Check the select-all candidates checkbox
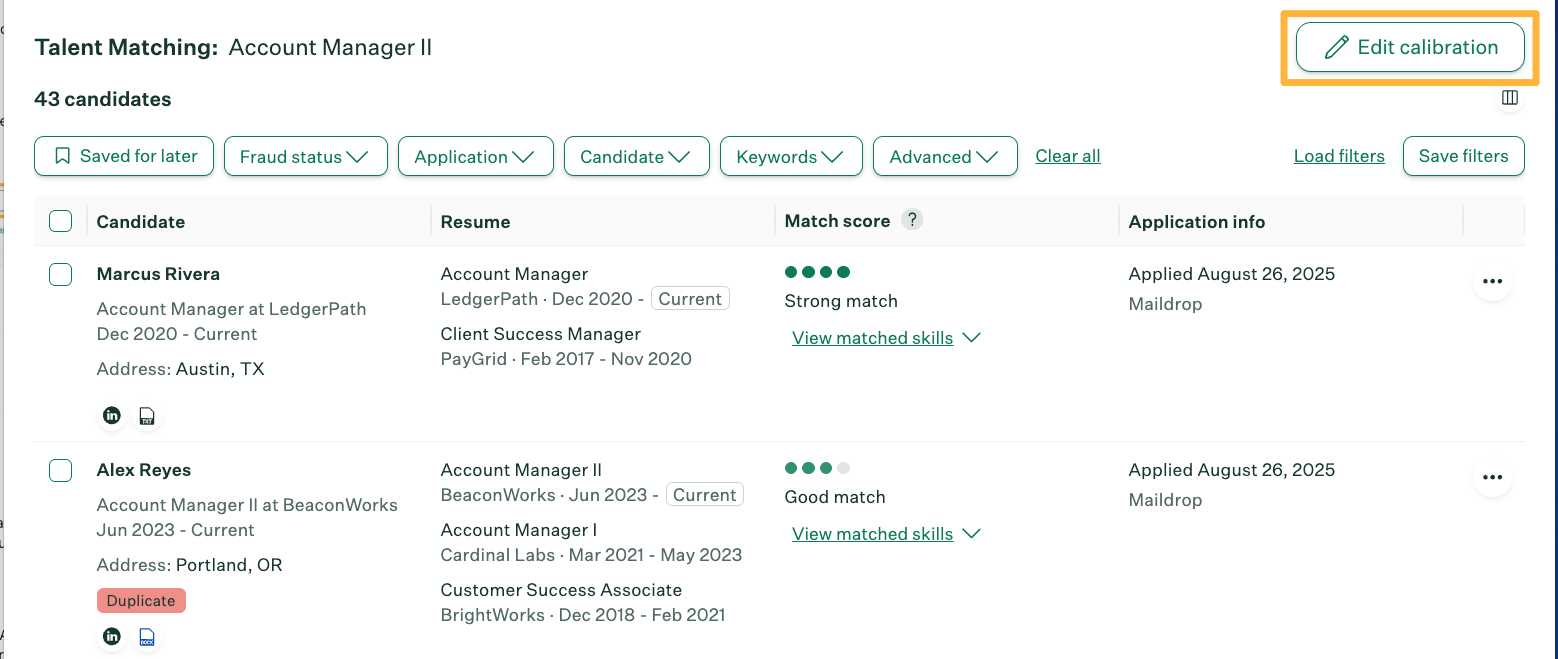This screenshot has height=659, width=1558. 60,220
